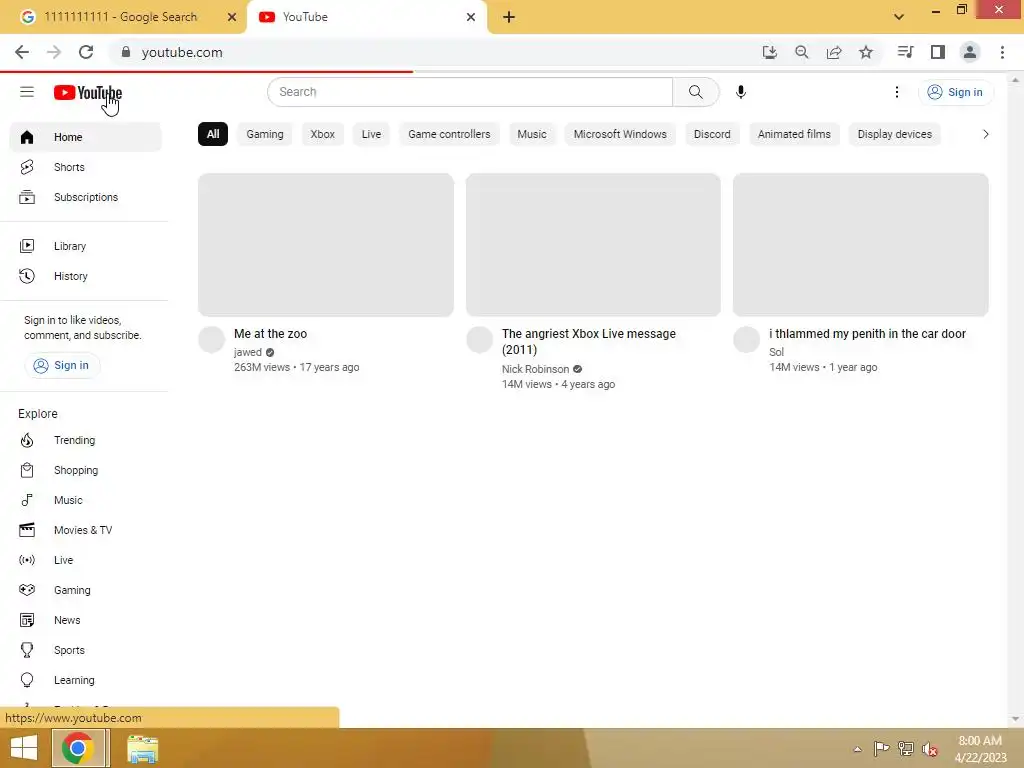Select the Music filter chip
Viewport: 1024px width, 768px height.
click(532, 134)
